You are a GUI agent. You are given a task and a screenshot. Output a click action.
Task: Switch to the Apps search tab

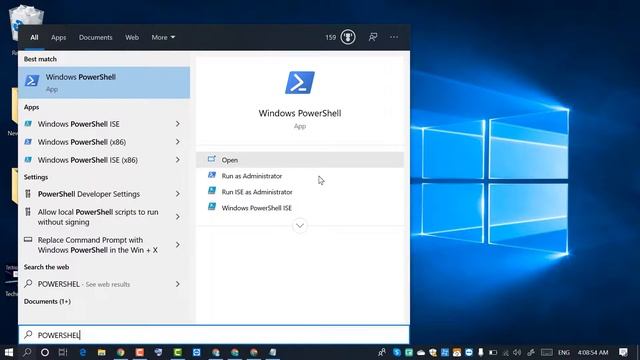click(x=58, y=37)
